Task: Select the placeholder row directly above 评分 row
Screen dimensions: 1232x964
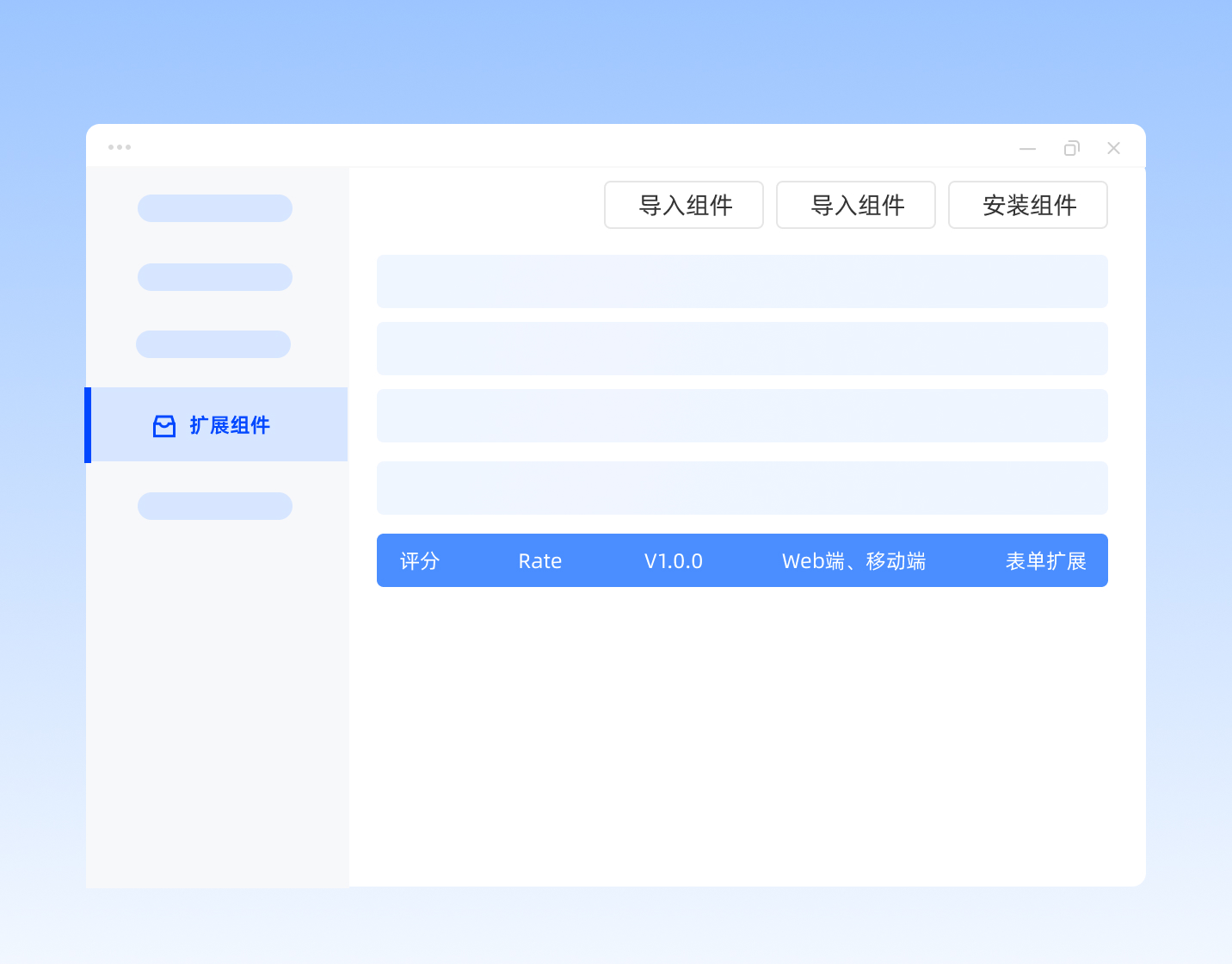Action: tap(742, 488)
